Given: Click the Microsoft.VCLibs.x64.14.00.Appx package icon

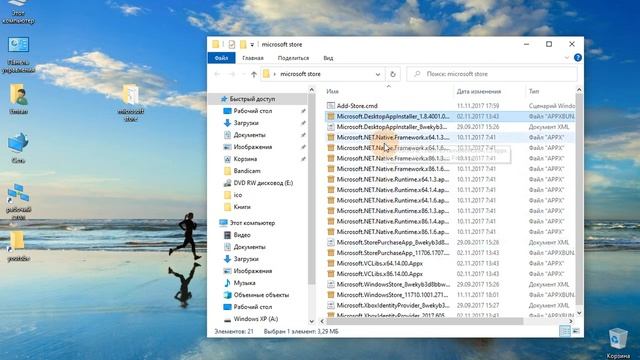Looking at the screenshot, I should click(x=331, y=263).
